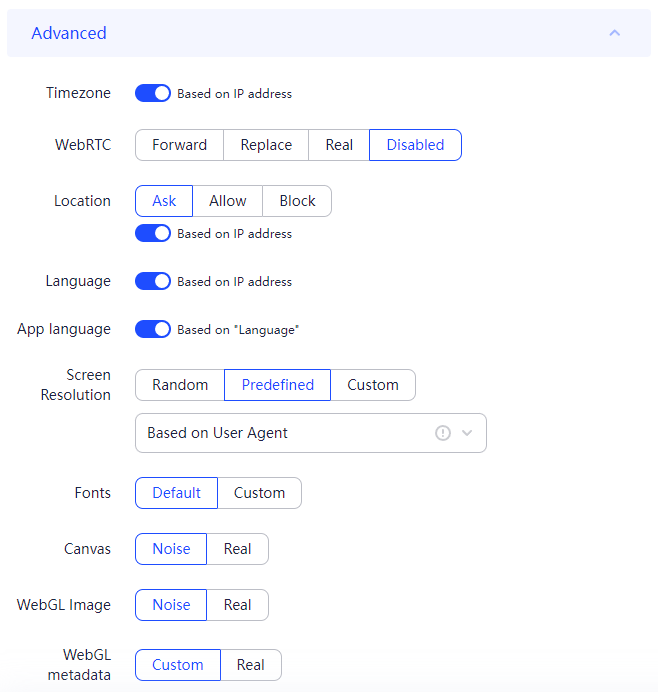Viewport: 658px width, 692px height.
Task: Click the WebGL Image label
Action: (x=64, y=605)
